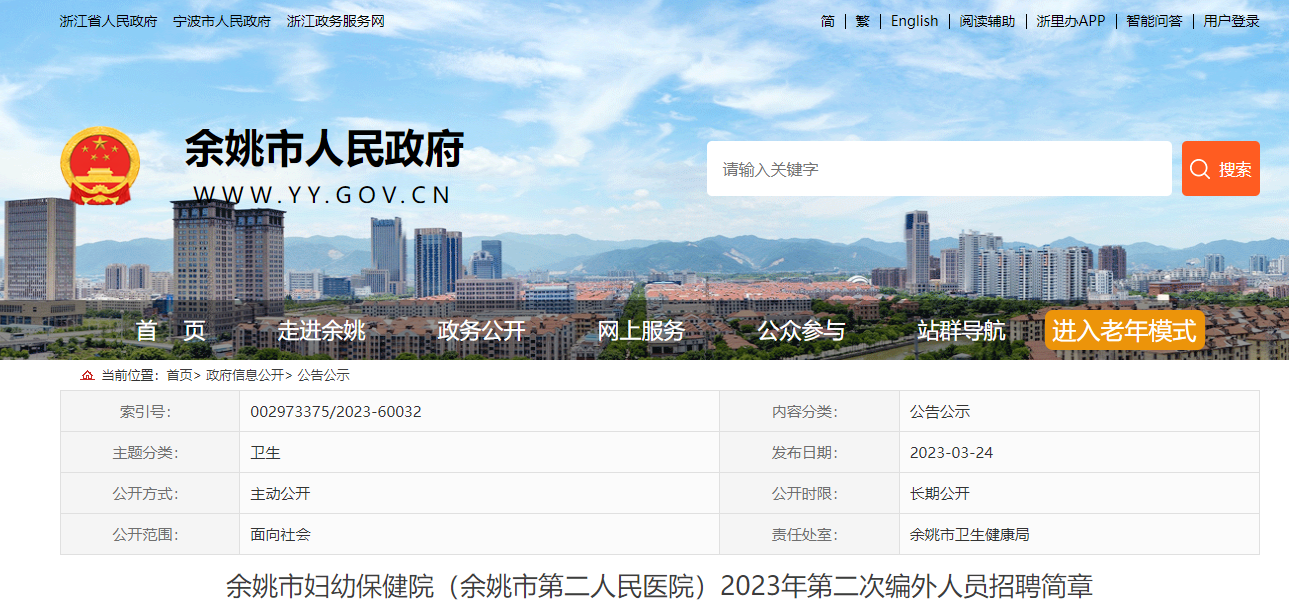Open 公众参与 navigation item
Viewport: 1289px width, 614px height.
click(x=802, y=331)
